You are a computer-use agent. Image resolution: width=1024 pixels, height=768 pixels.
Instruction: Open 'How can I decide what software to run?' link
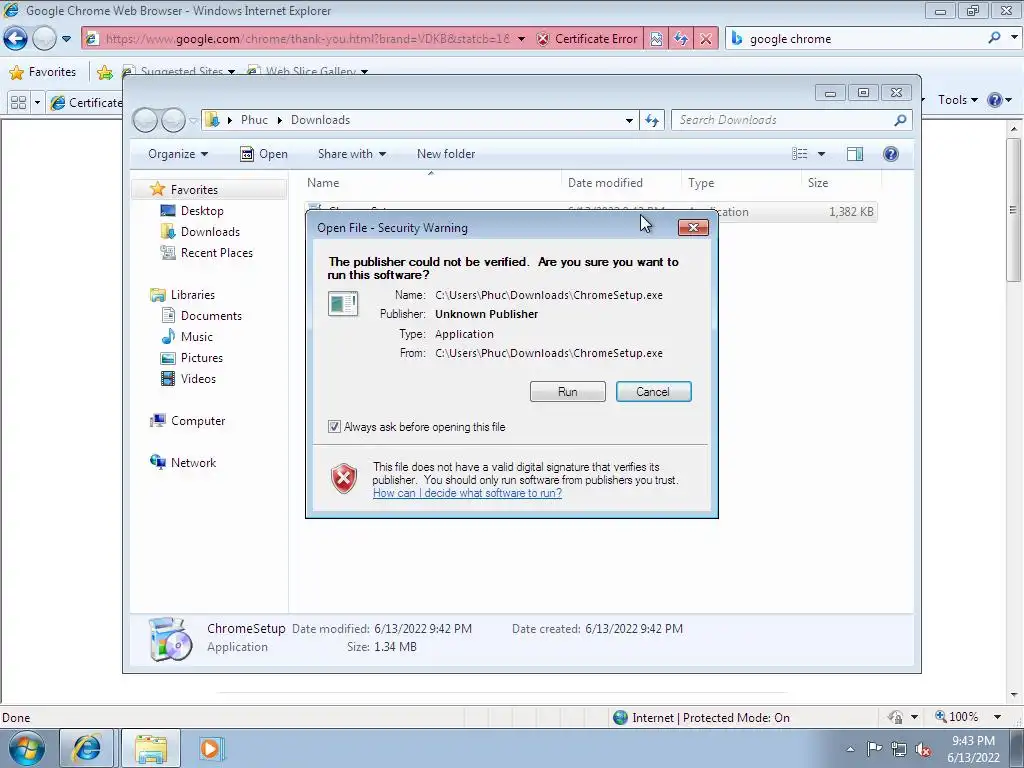[467, 493]
